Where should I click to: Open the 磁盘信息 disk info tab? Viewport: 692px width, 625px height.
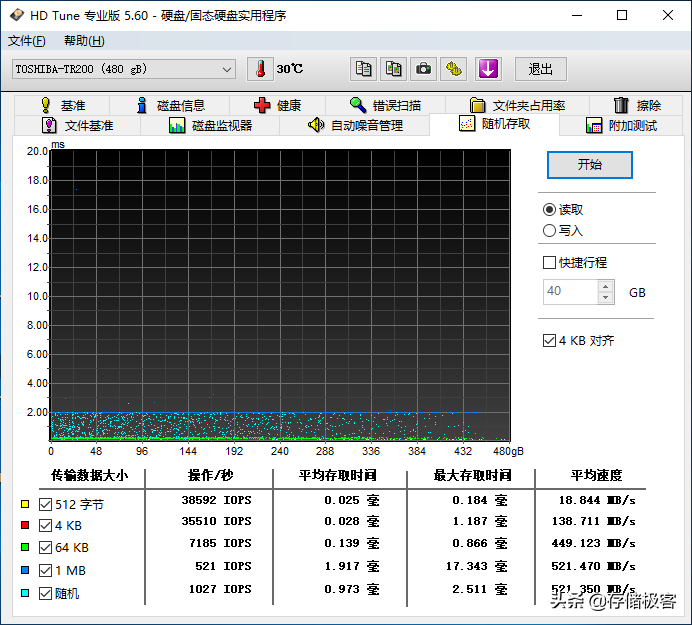[170, 105]
